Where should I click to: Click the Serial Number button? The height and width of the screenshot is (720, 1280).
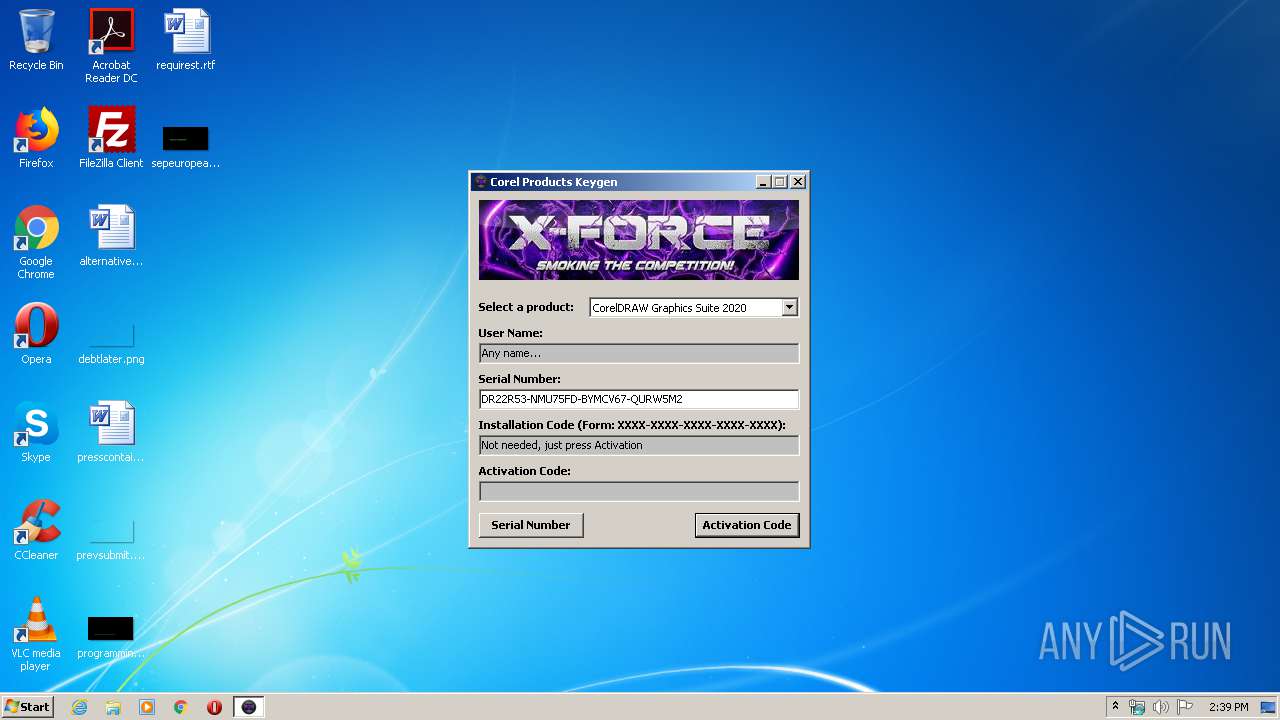531,525
